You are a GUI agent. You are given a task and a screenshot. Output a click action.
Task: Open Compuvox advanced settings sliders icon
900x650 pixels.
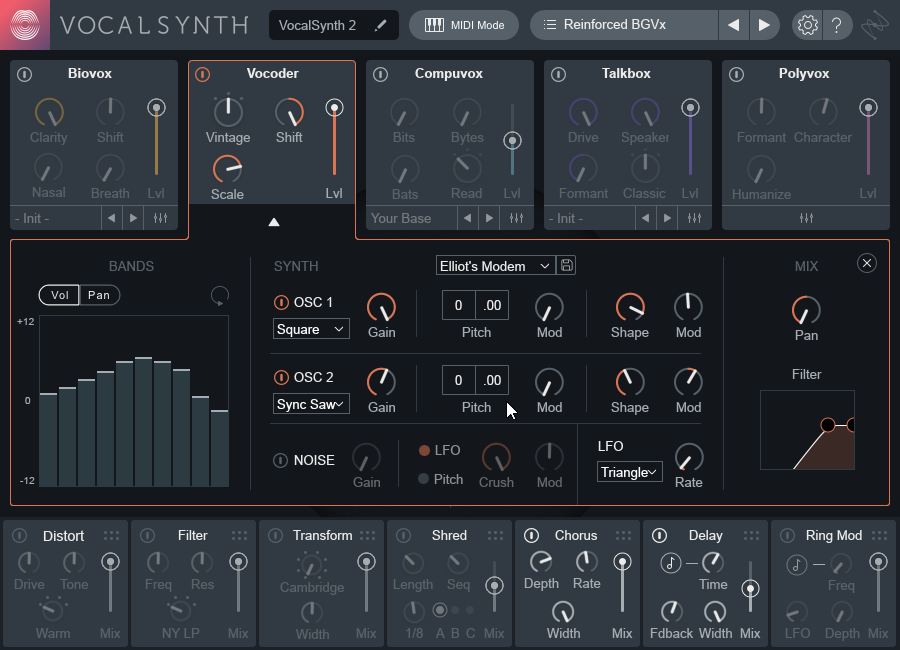tap(517, 218)
